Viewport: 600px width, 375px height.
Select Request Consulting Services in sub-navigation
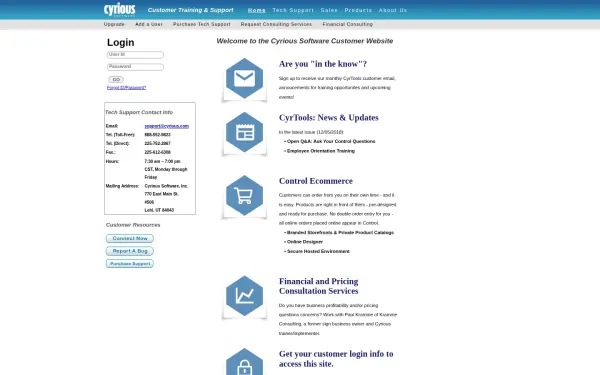tap(276, 24)
